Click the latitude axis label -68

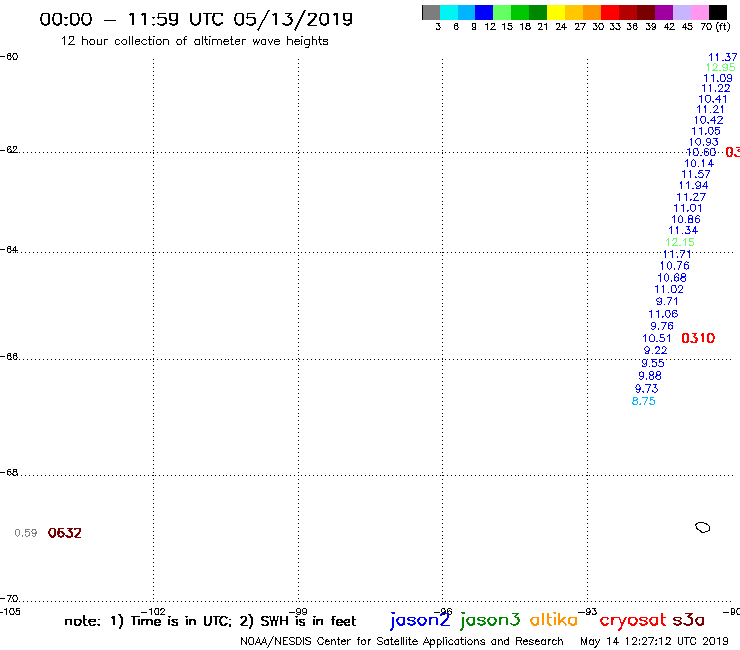(x=9, y=473)
